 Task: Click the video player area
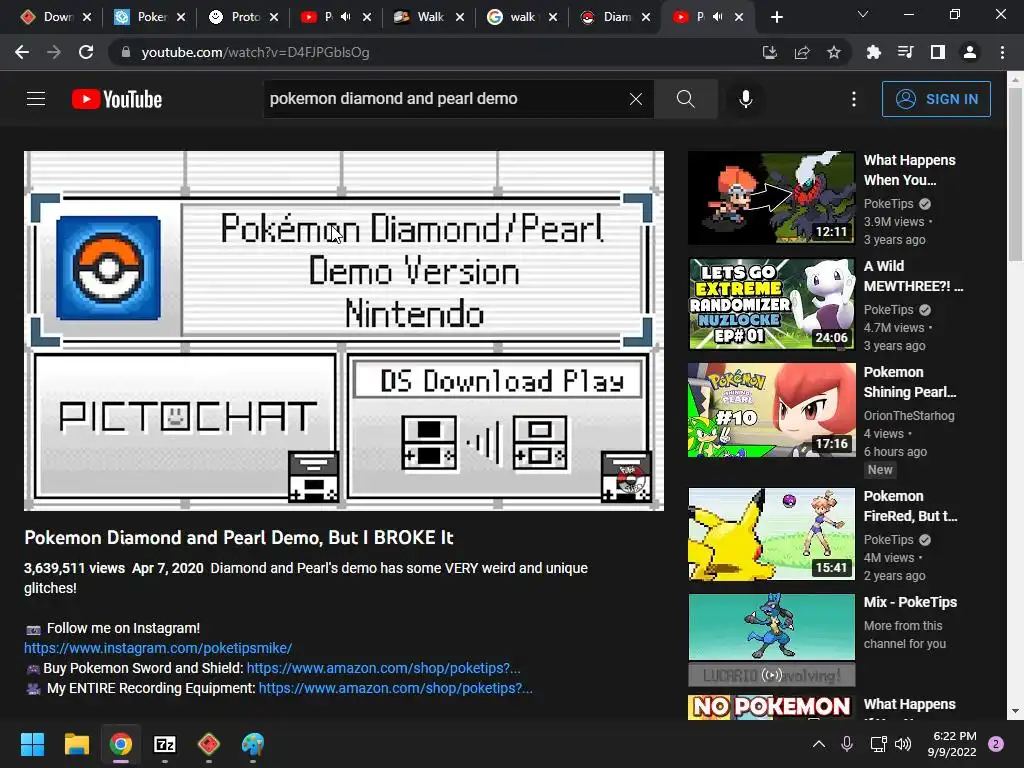click(344, 330)
